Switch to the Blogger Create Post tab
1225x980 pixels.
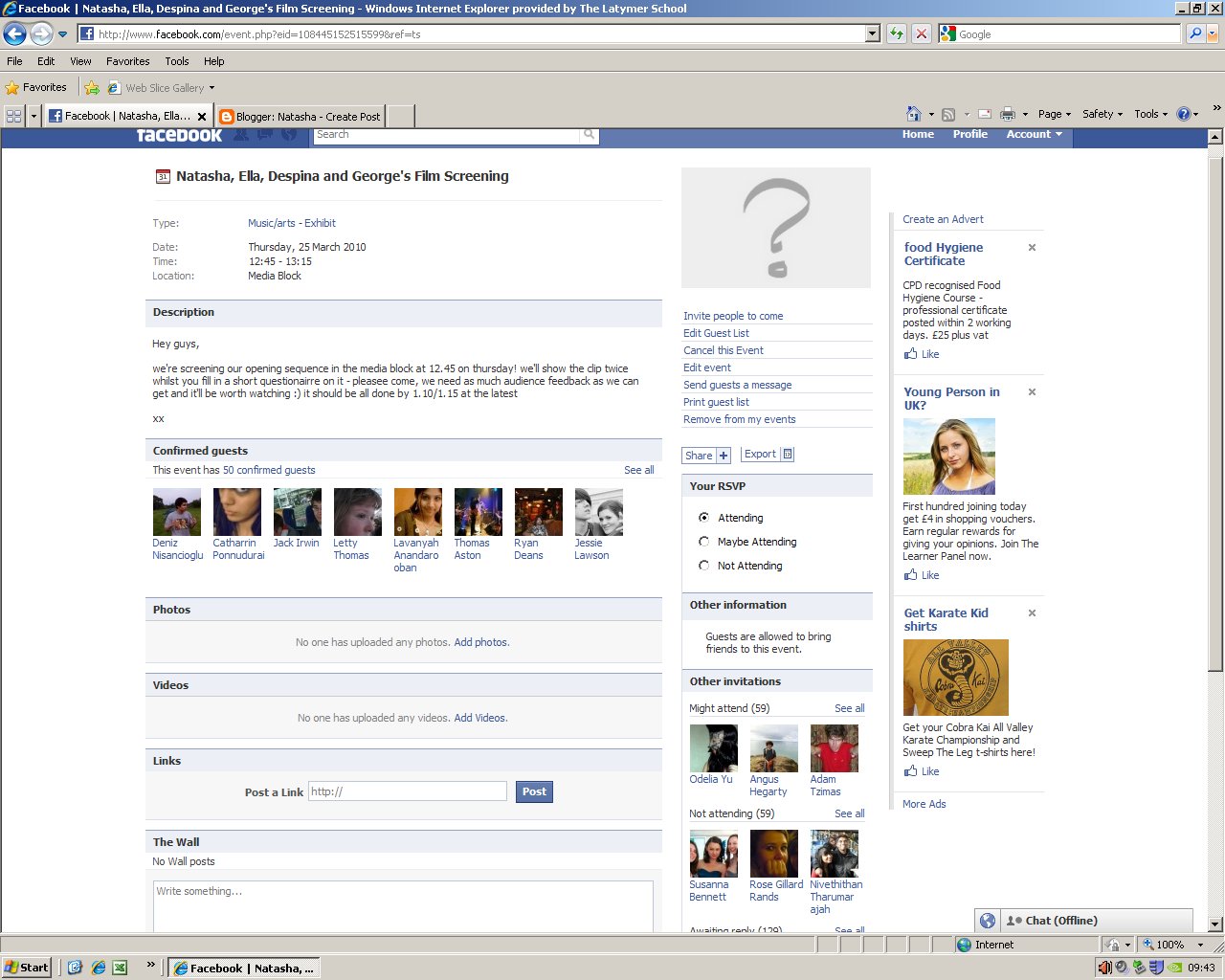301,116
